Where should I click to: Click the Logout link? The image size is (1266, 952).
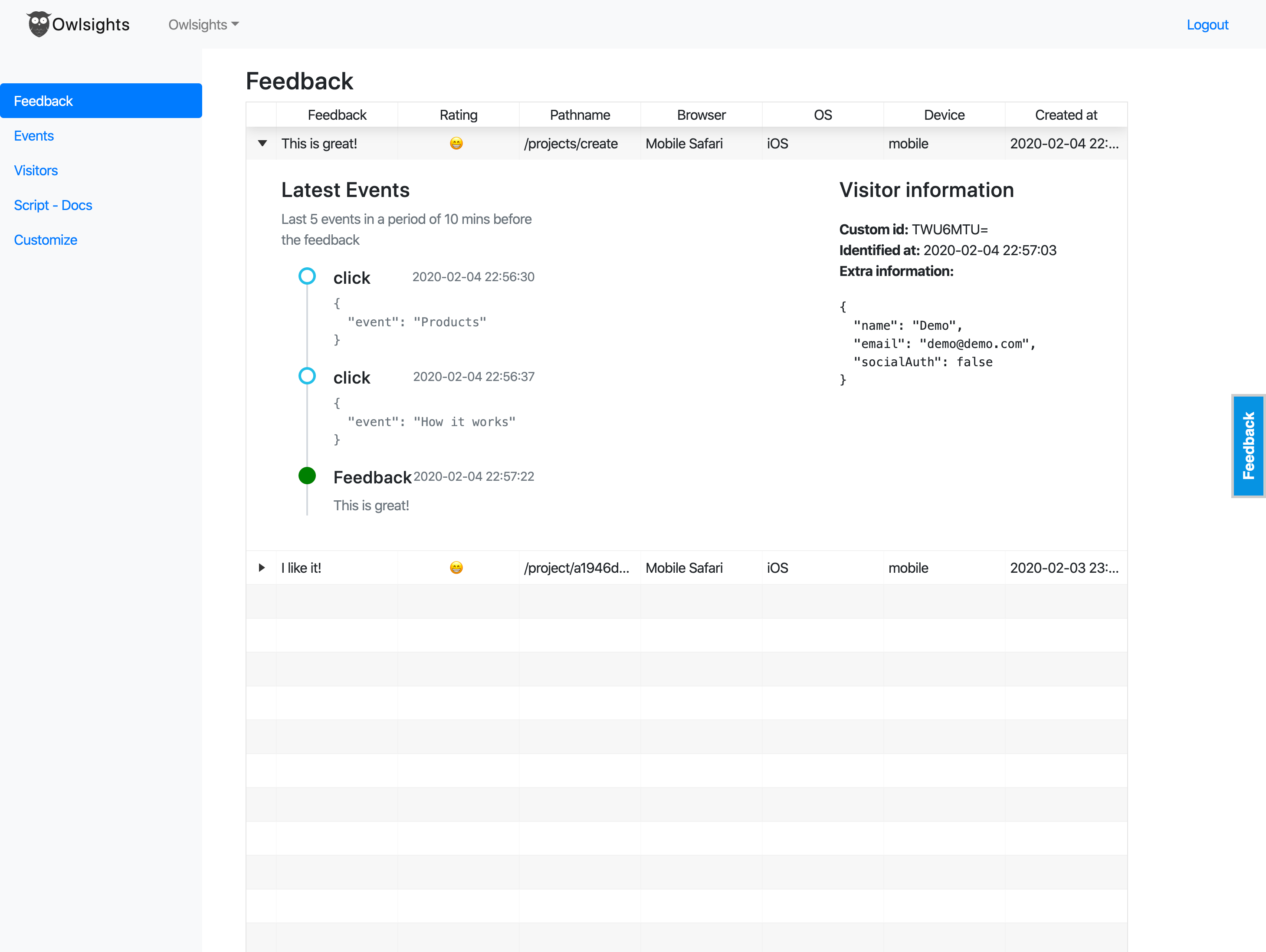tap(1207, 25)
